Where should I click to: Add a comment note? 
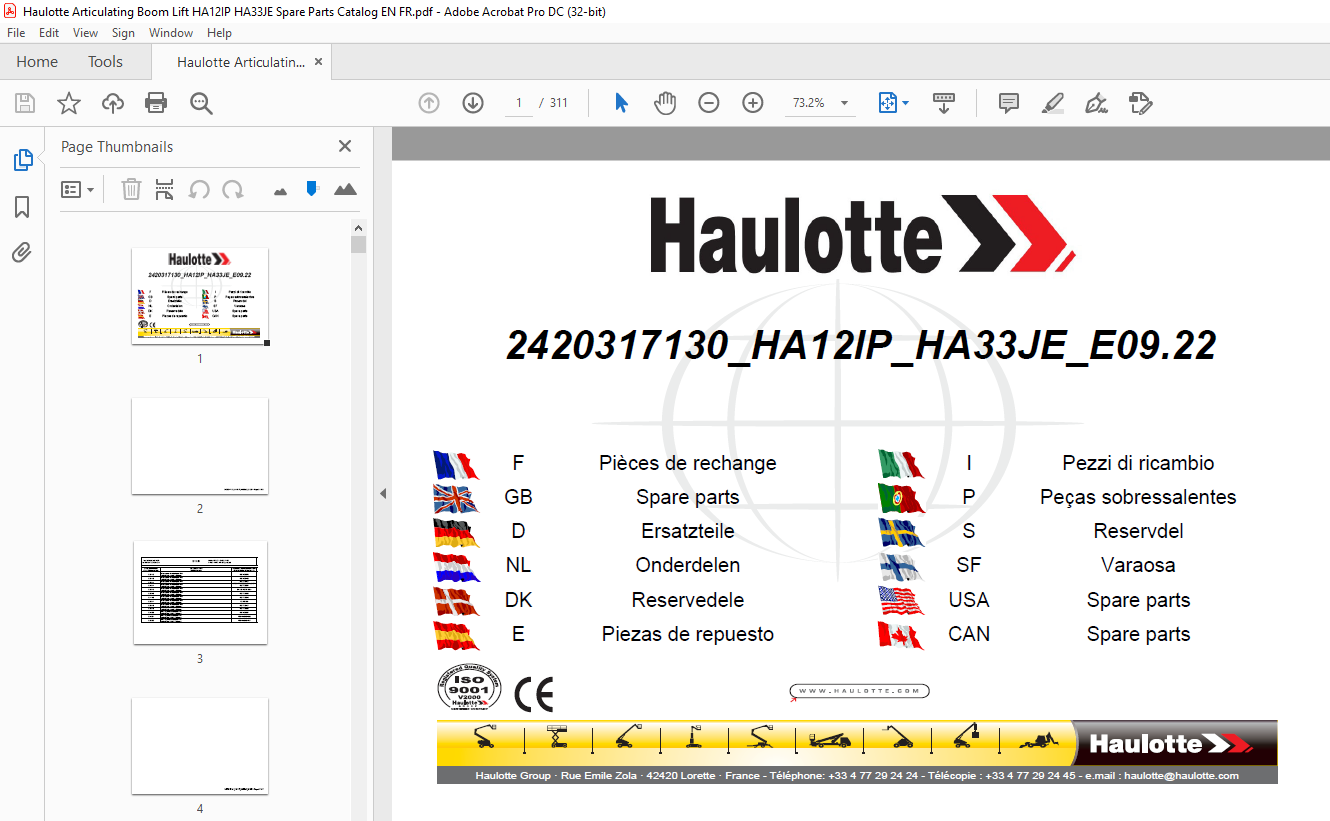pyautogui.click(x=1009, y=103)
